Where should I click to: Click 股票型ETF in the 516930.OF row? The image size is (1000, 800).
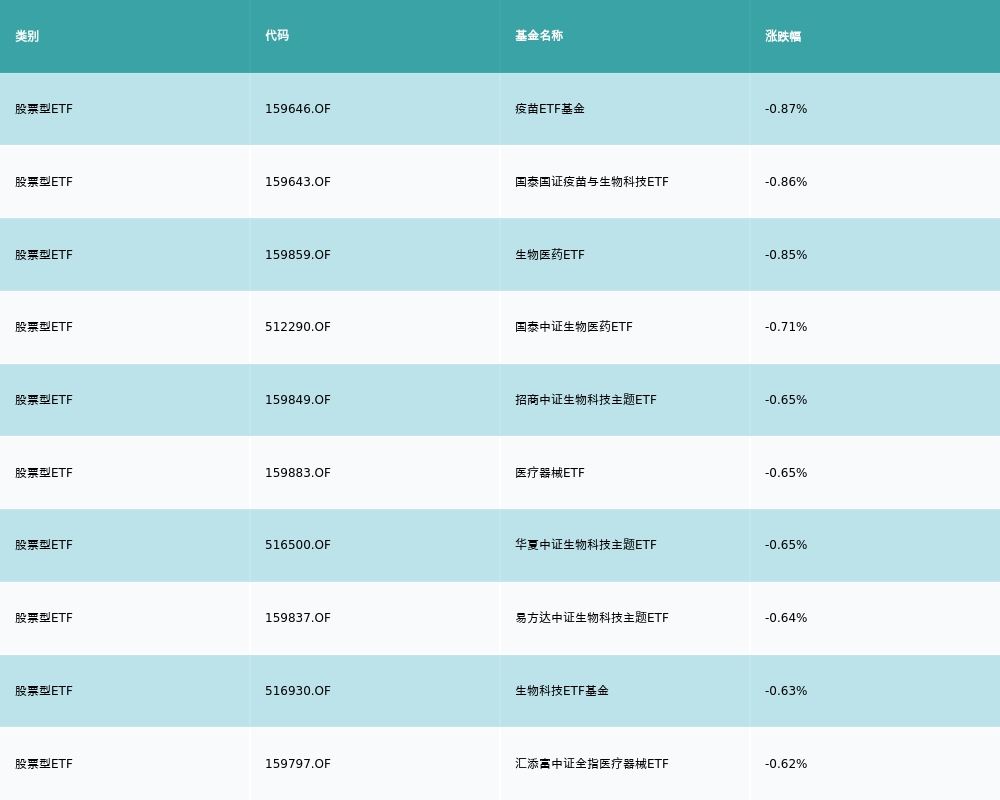tap(44, 691)
